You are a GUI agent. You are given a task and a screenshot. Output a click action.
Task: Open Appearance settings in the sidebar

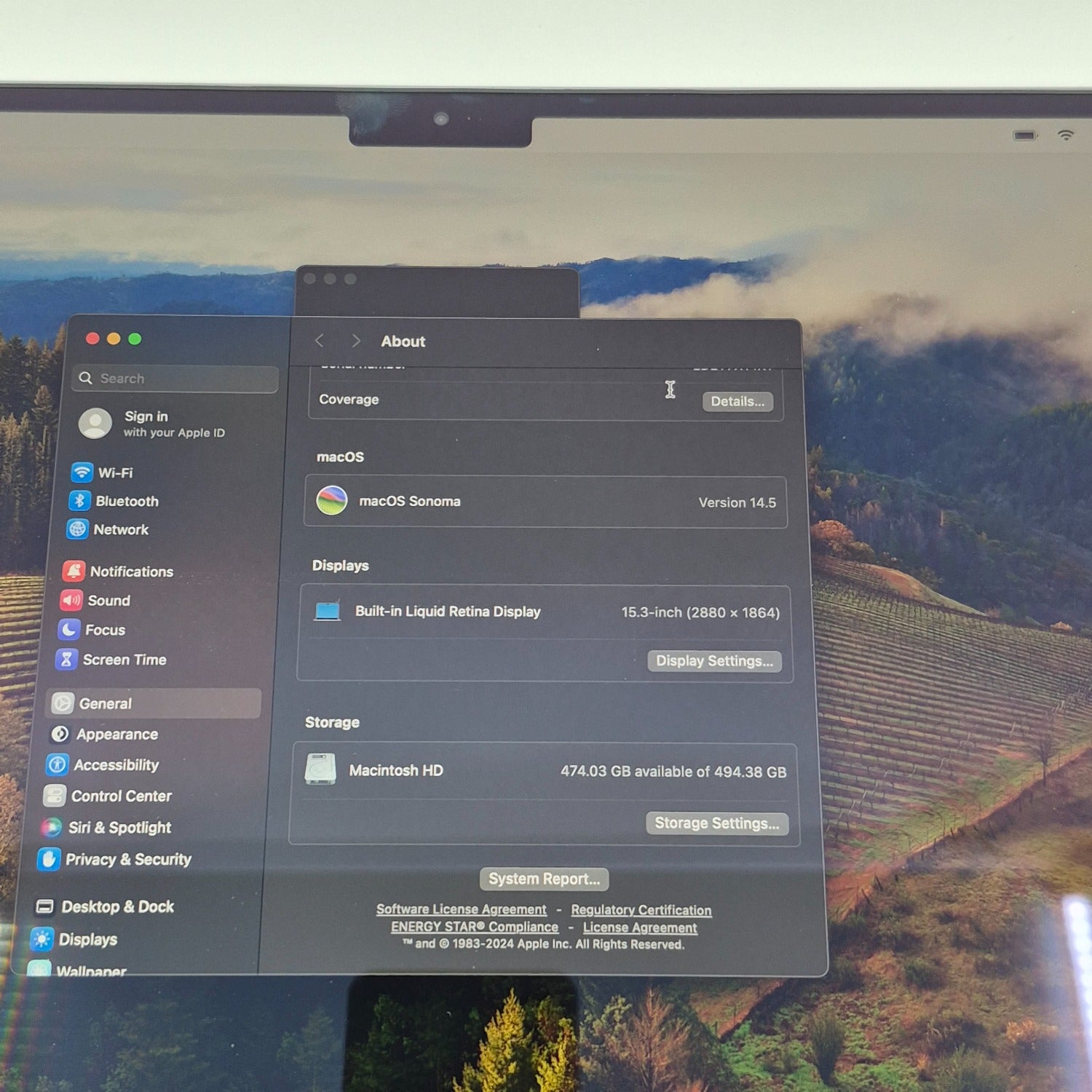coord(104,735)
